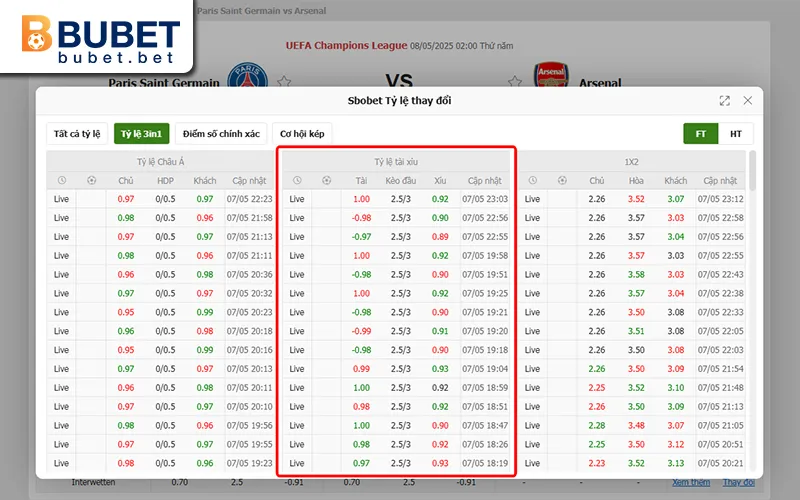The image size is (800, 500).
Task: Click the Xem thêm link
Action: click(691, 482)
